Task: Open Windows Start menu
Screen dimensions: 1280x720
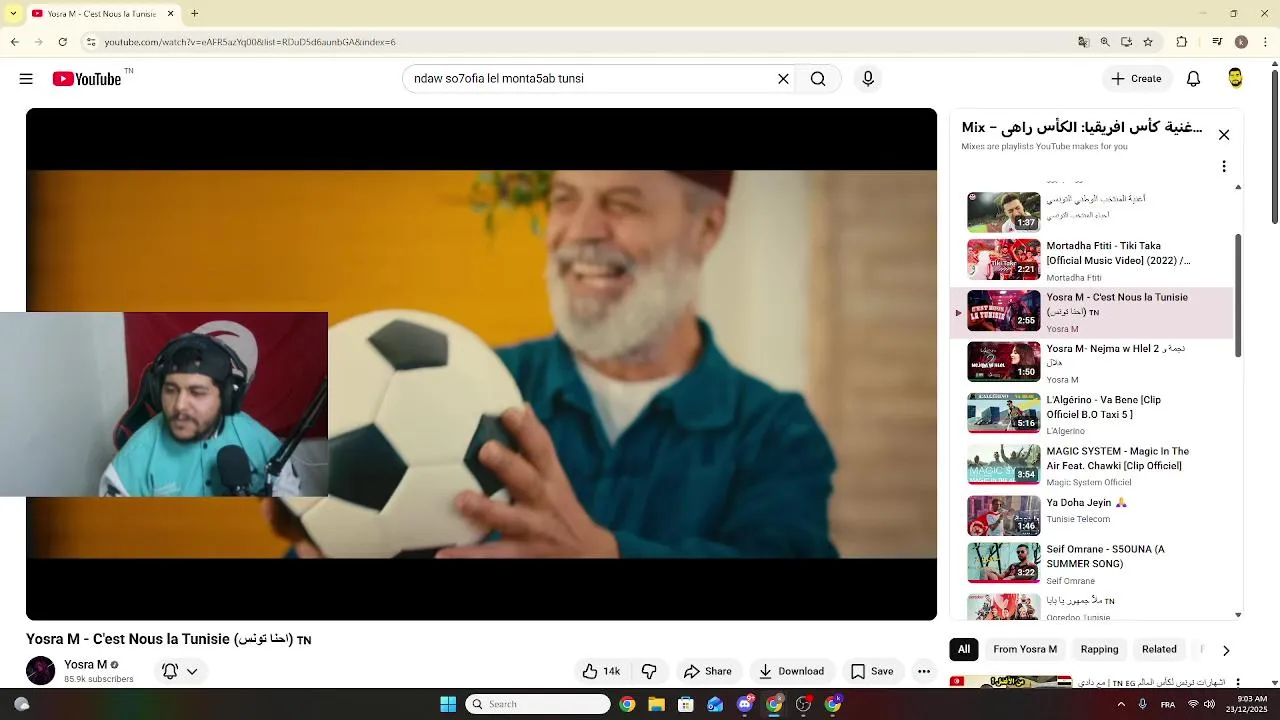Action: click(448, 704)
